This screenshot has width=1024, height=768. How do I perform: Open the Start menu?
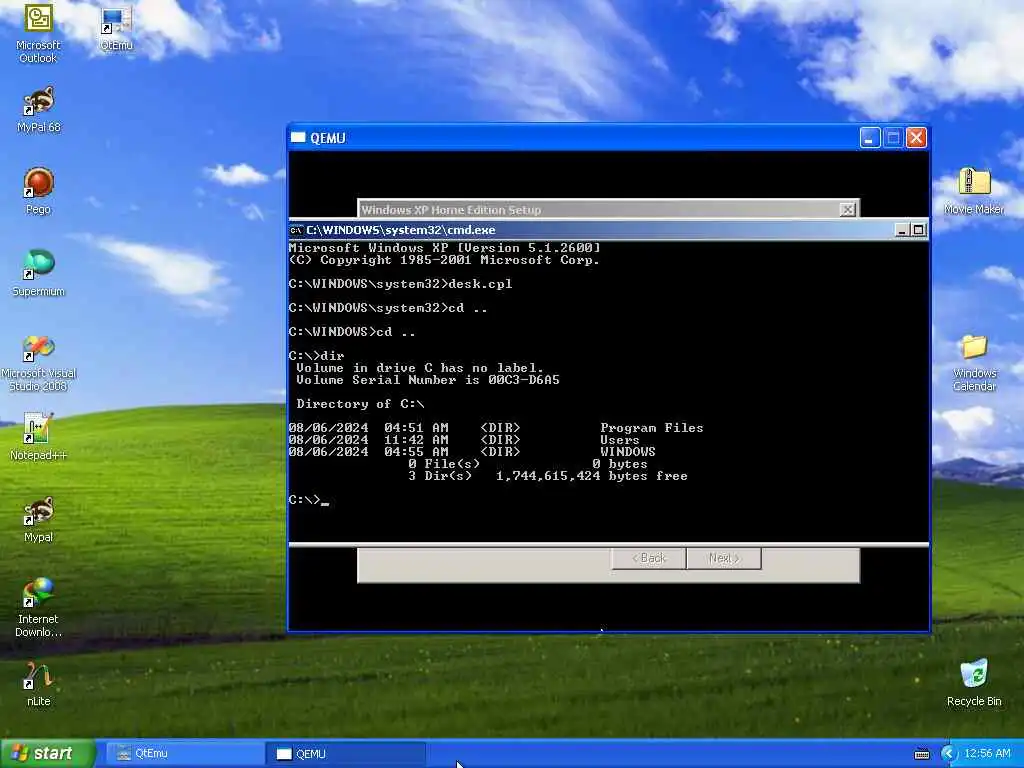click(x=48, y=754)
